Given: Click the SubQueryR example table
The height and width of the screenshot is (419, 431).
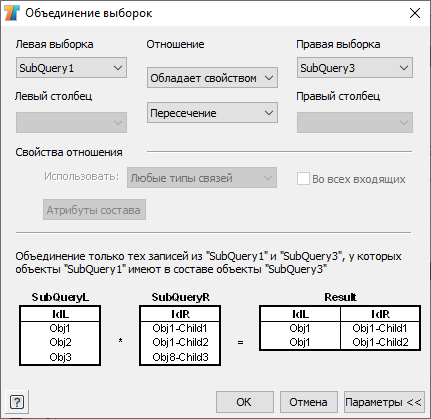Looking at the screenshot, I should click(180, 335).
